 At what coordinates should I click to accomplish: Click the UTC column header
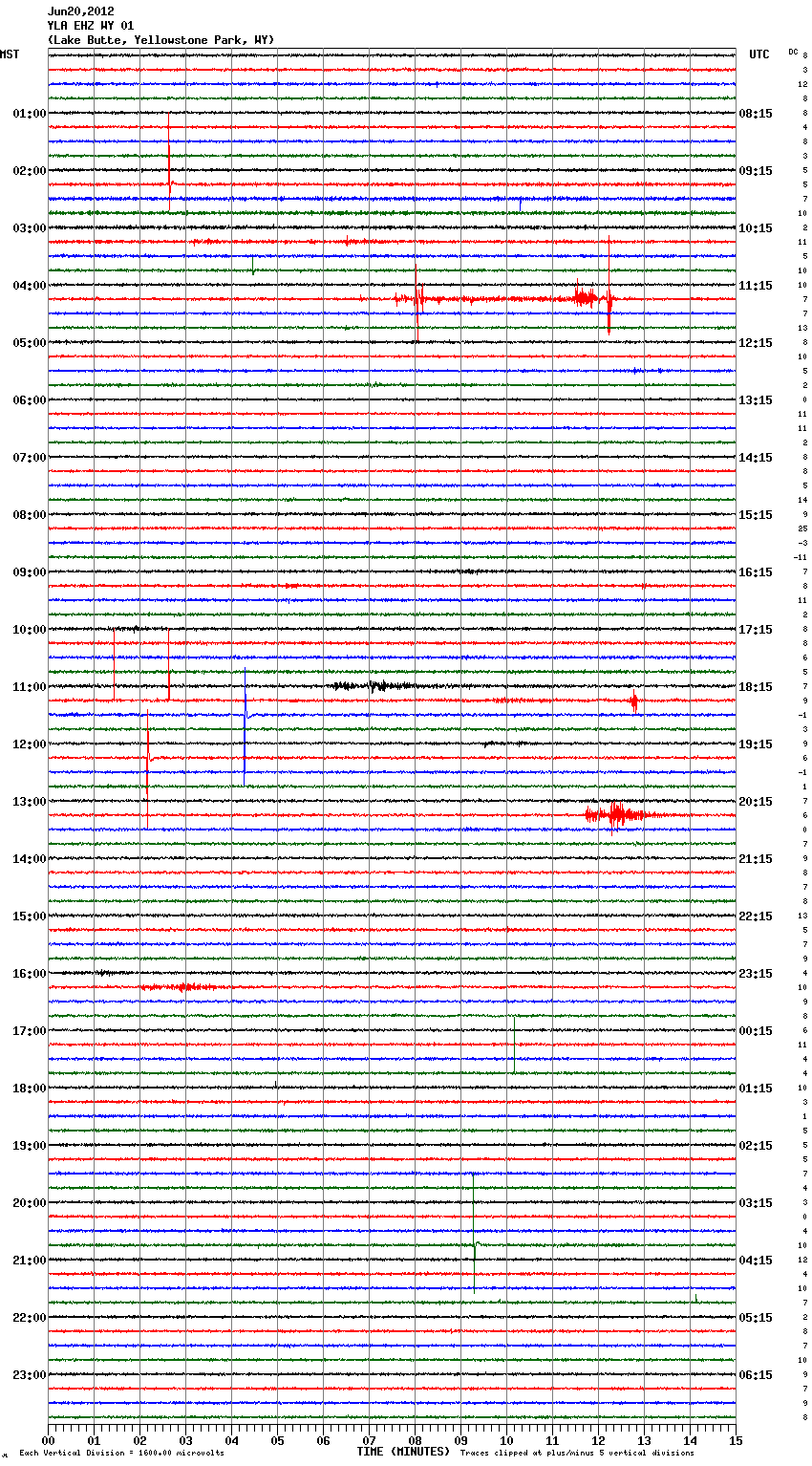[x=759, y=54]
